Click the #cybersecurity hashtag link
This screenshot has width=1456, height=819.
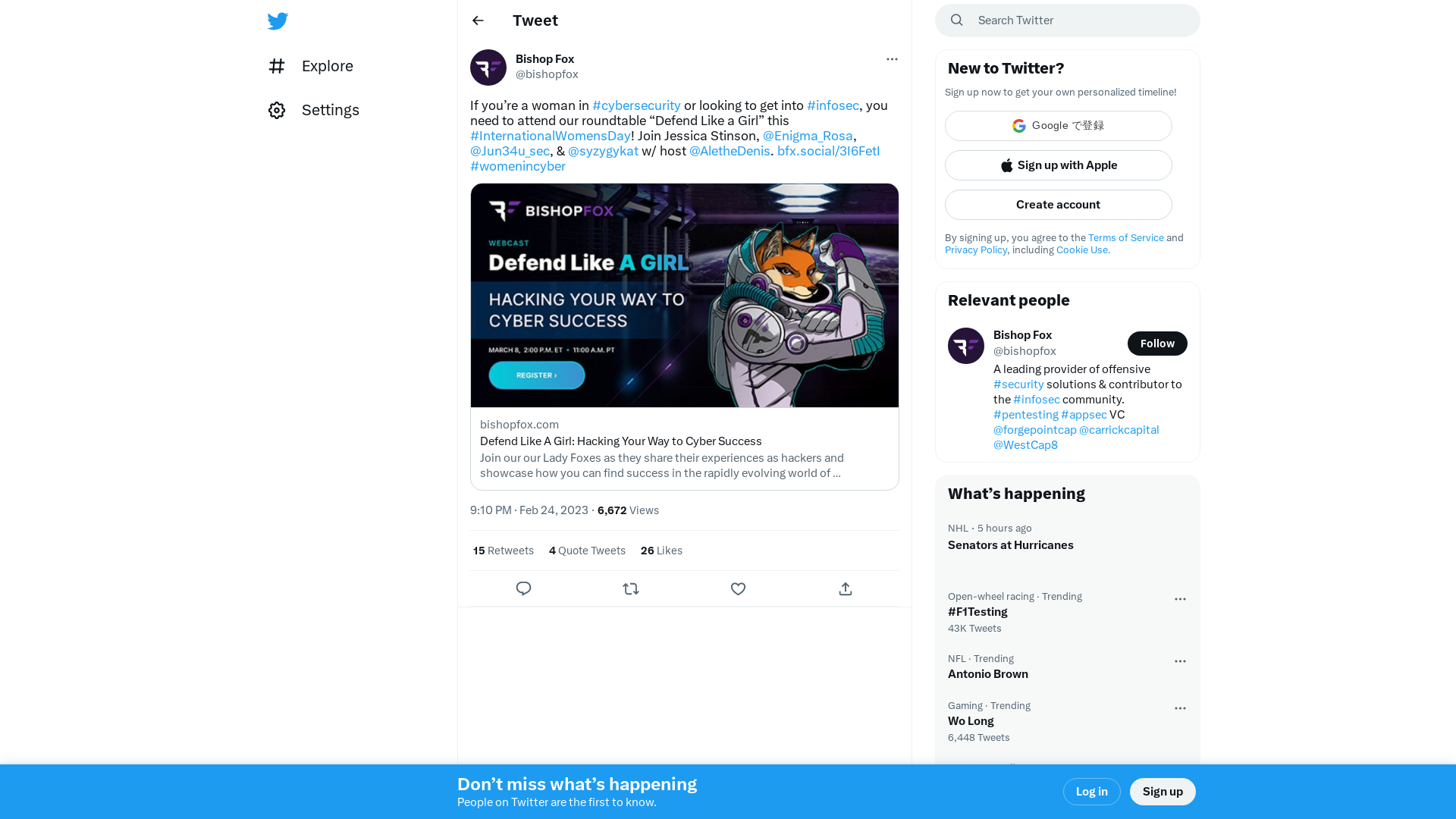click(637, 105)
